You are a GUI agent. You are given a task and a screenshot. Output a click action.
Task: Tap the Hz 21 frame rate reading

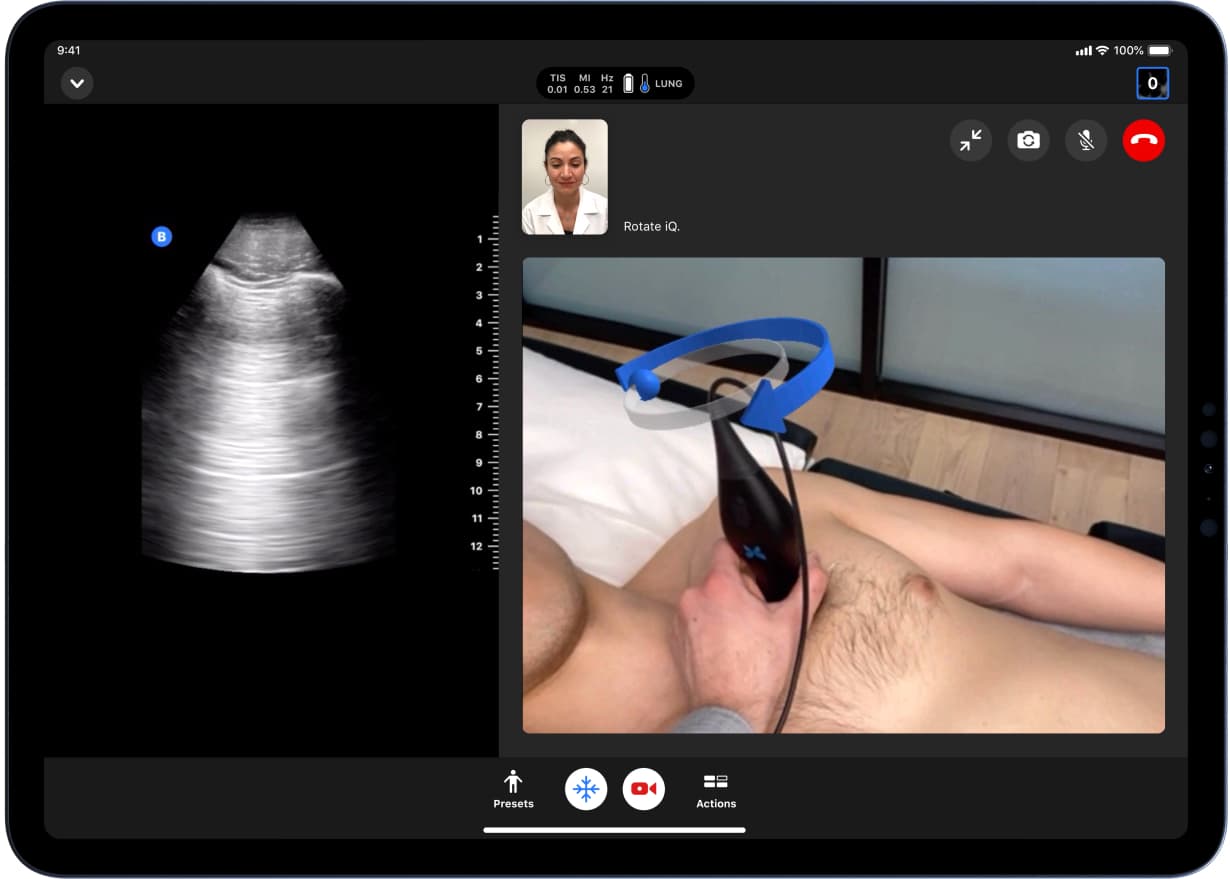coord(607,84)
